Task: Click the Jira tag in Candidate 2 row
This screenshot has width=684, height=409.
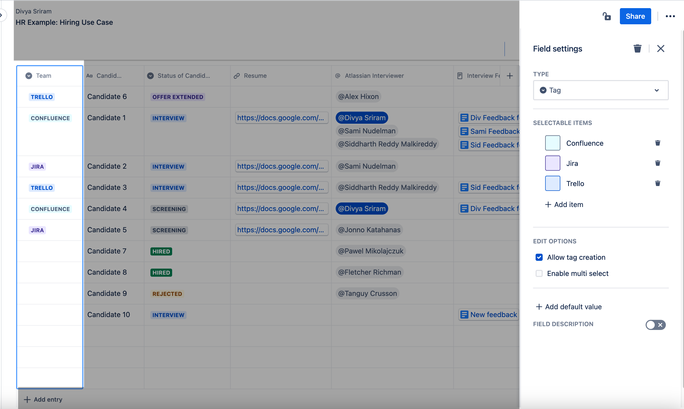Action: 37,167
